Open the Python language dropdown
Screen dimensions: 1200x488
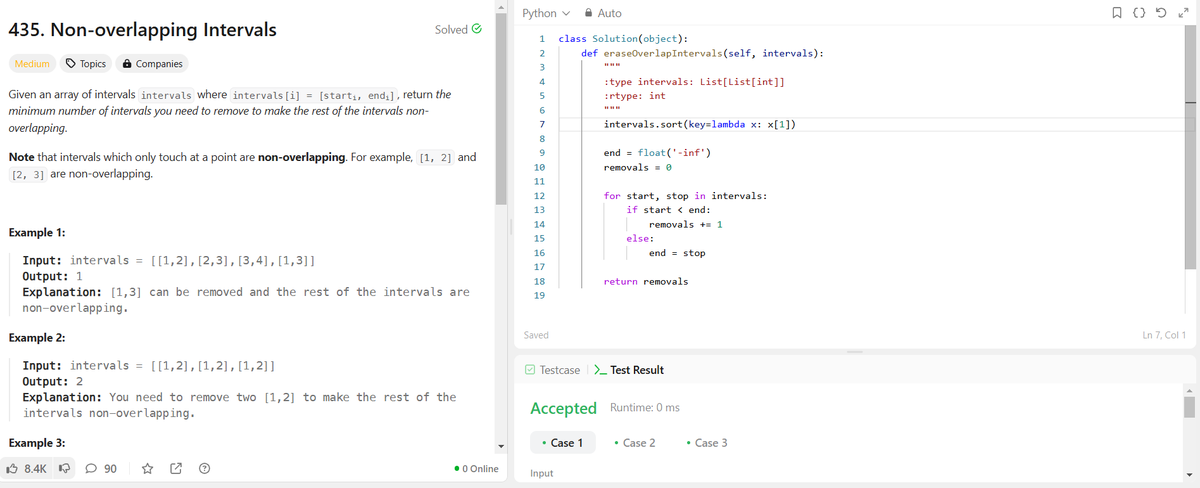pyautogui.click(x=546, y=13)
